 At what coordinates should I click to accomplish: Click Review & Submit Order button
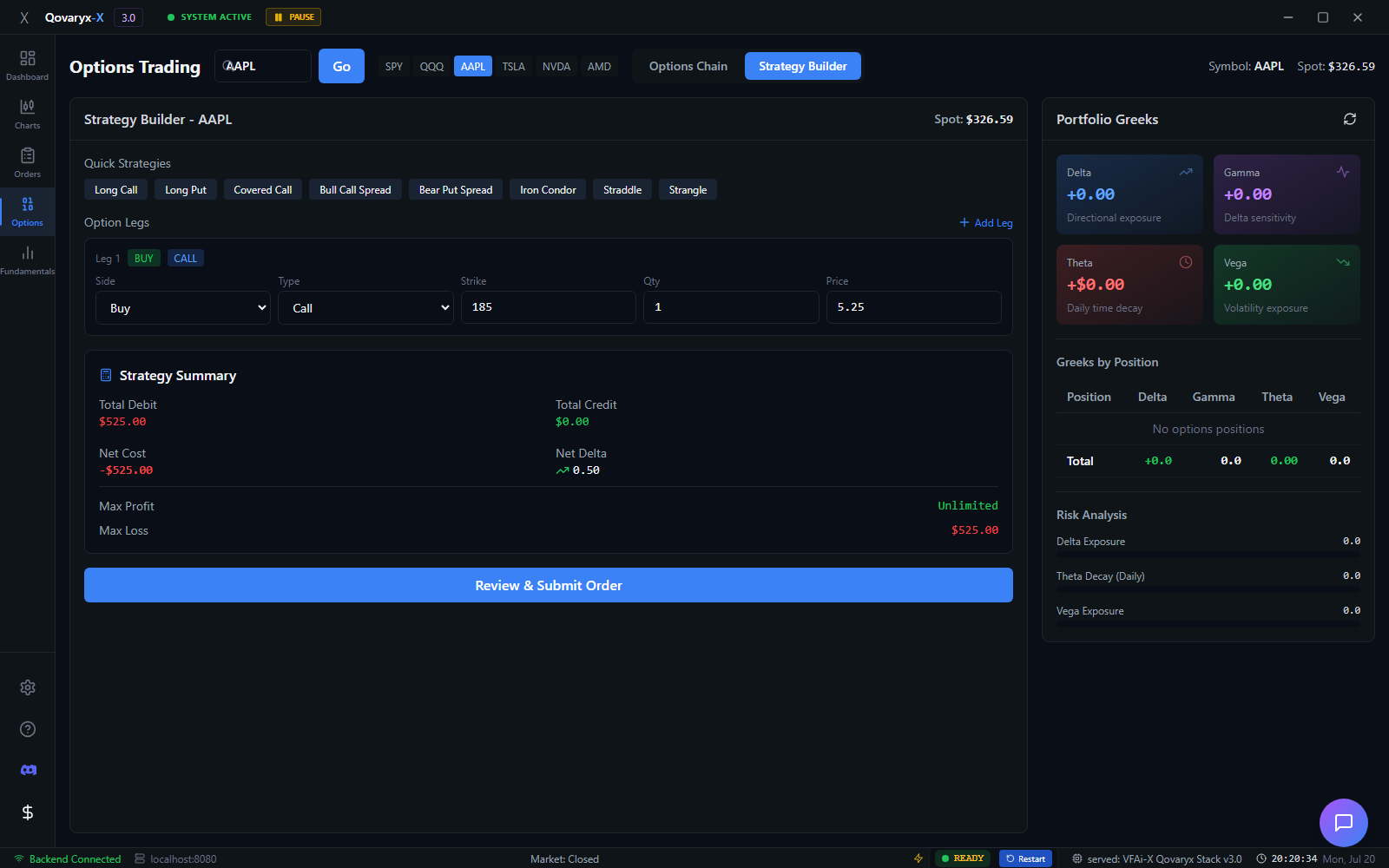(549, 585)
